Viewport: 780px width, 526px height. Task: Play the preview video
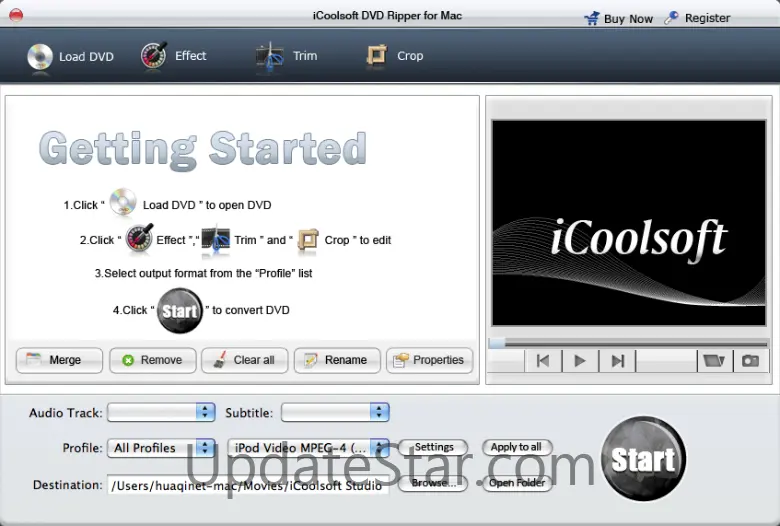click(580, 361)
